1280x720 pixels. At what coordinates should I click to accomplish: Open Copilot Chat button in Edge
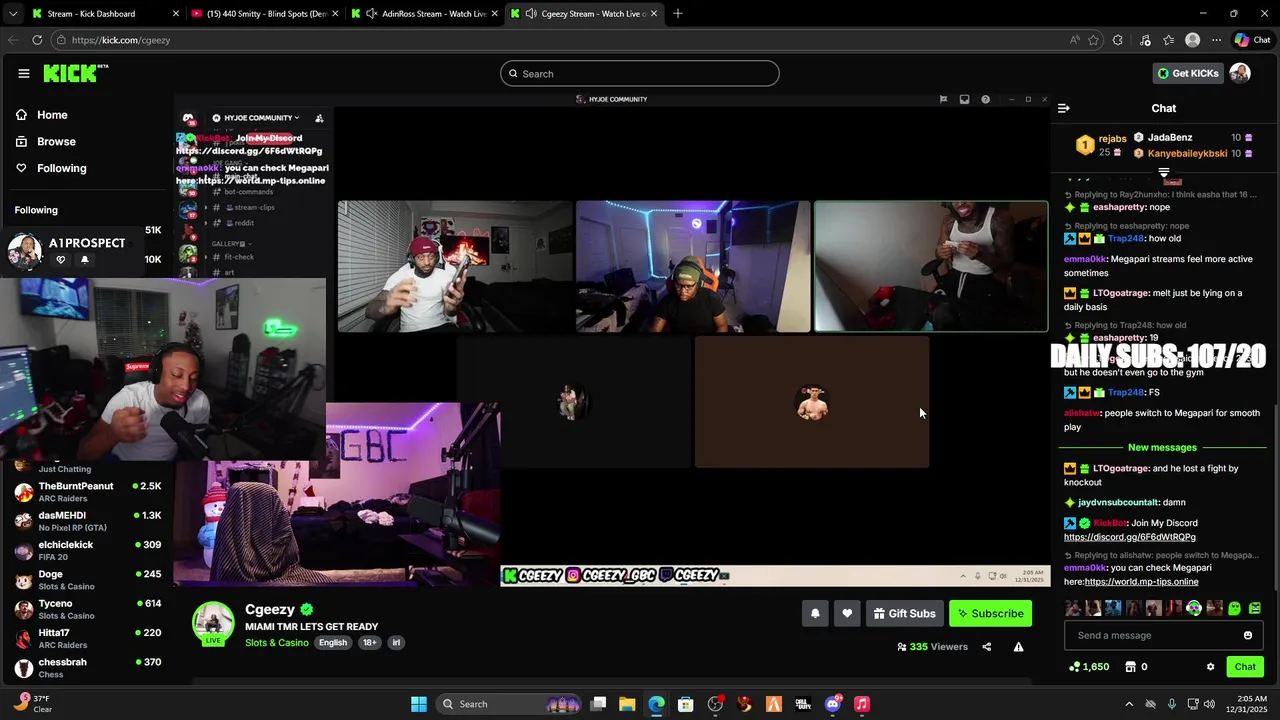[1252, 40]
